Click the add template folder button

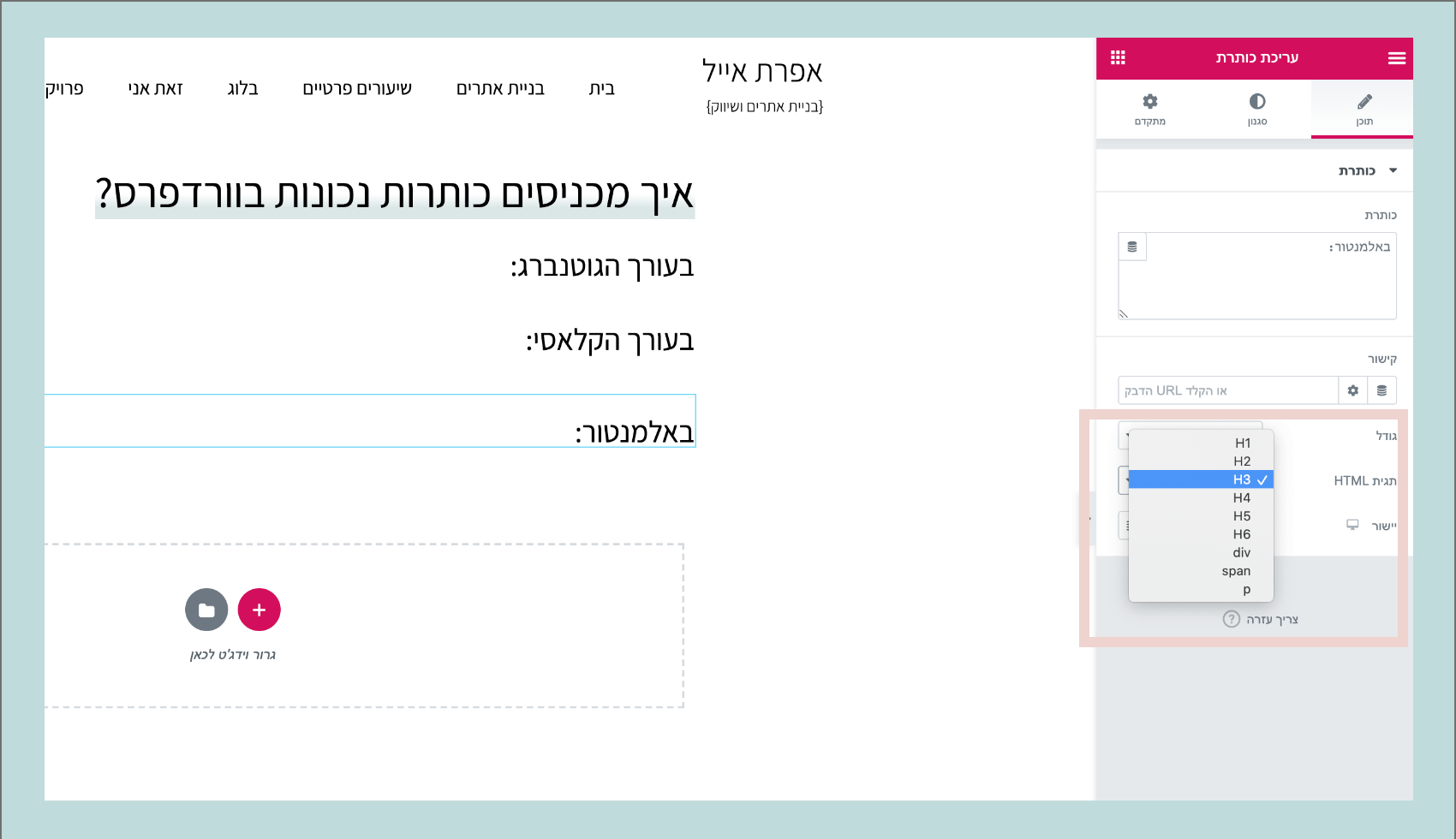click(206, 610)
